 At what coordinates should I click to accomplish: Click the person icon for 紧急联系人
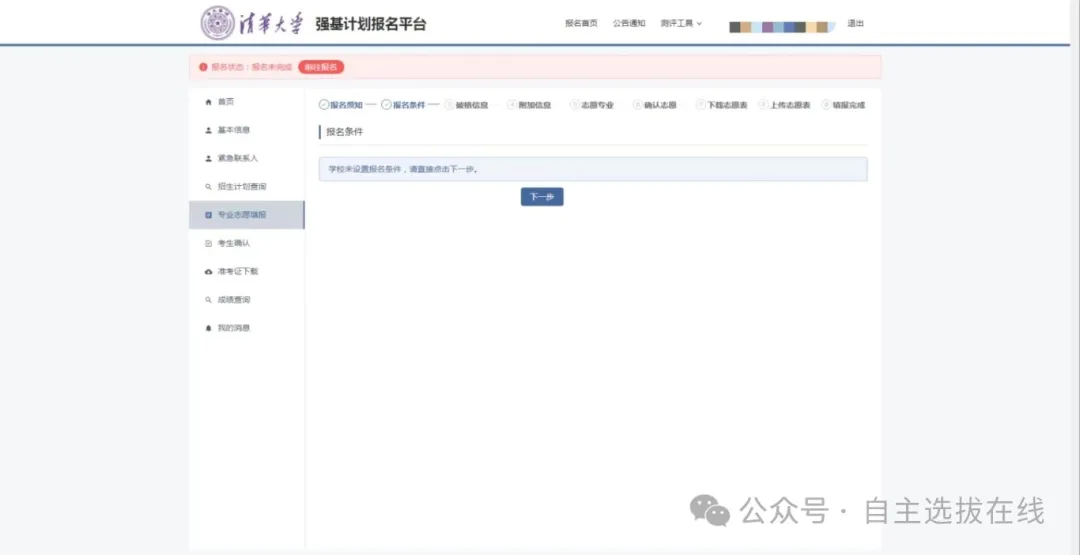coord(208,158)
